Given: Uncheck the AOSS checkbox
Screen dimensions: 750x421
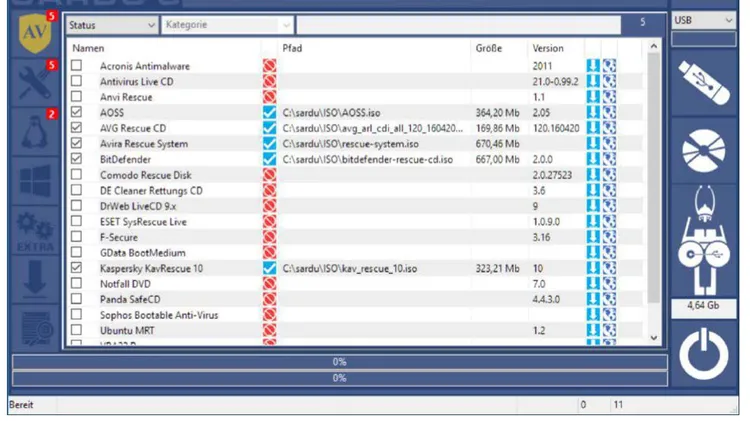Looking at the screenshot, I should click(77, 112).
